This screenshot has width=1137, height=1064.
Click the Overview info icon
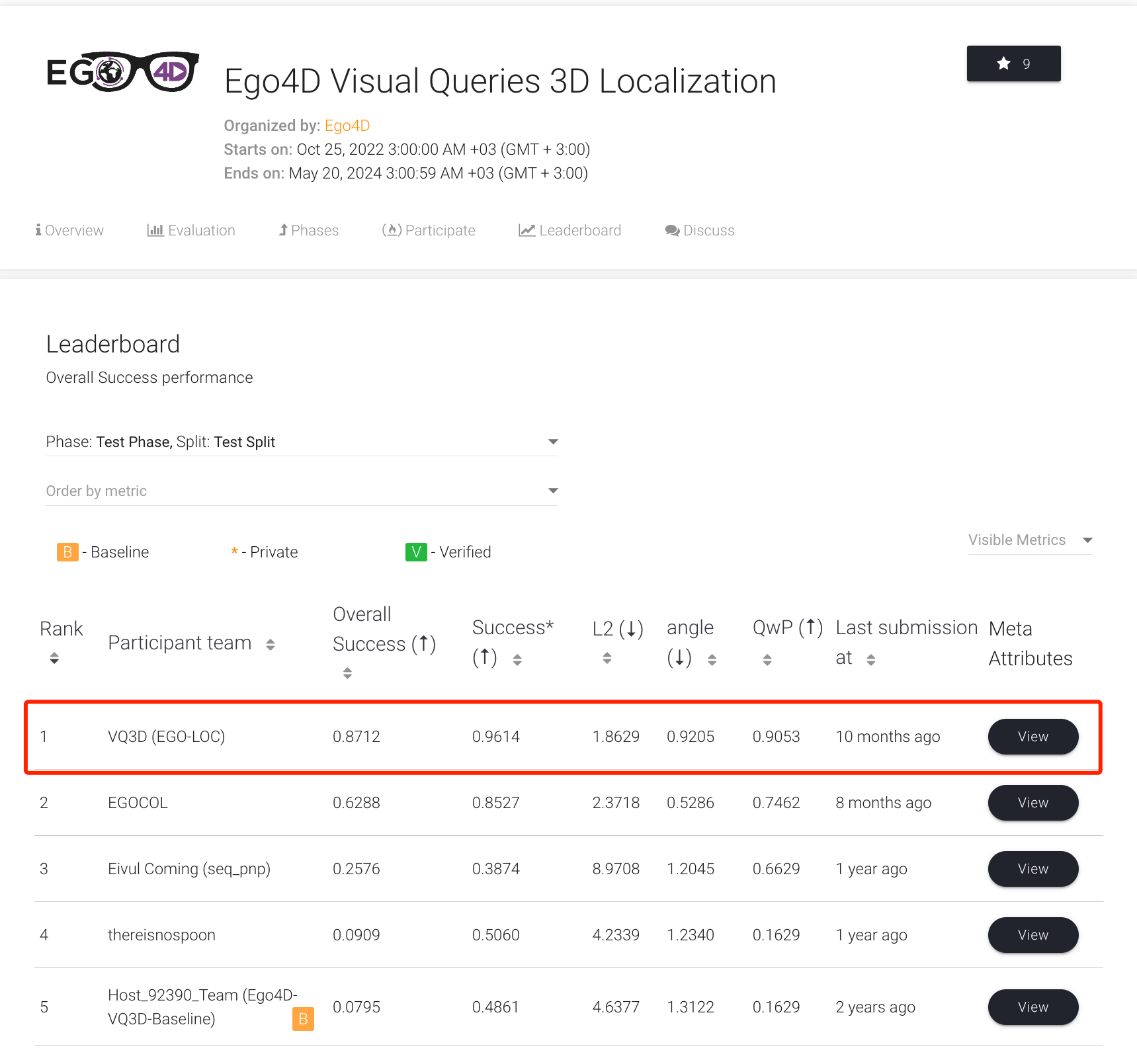38,230
